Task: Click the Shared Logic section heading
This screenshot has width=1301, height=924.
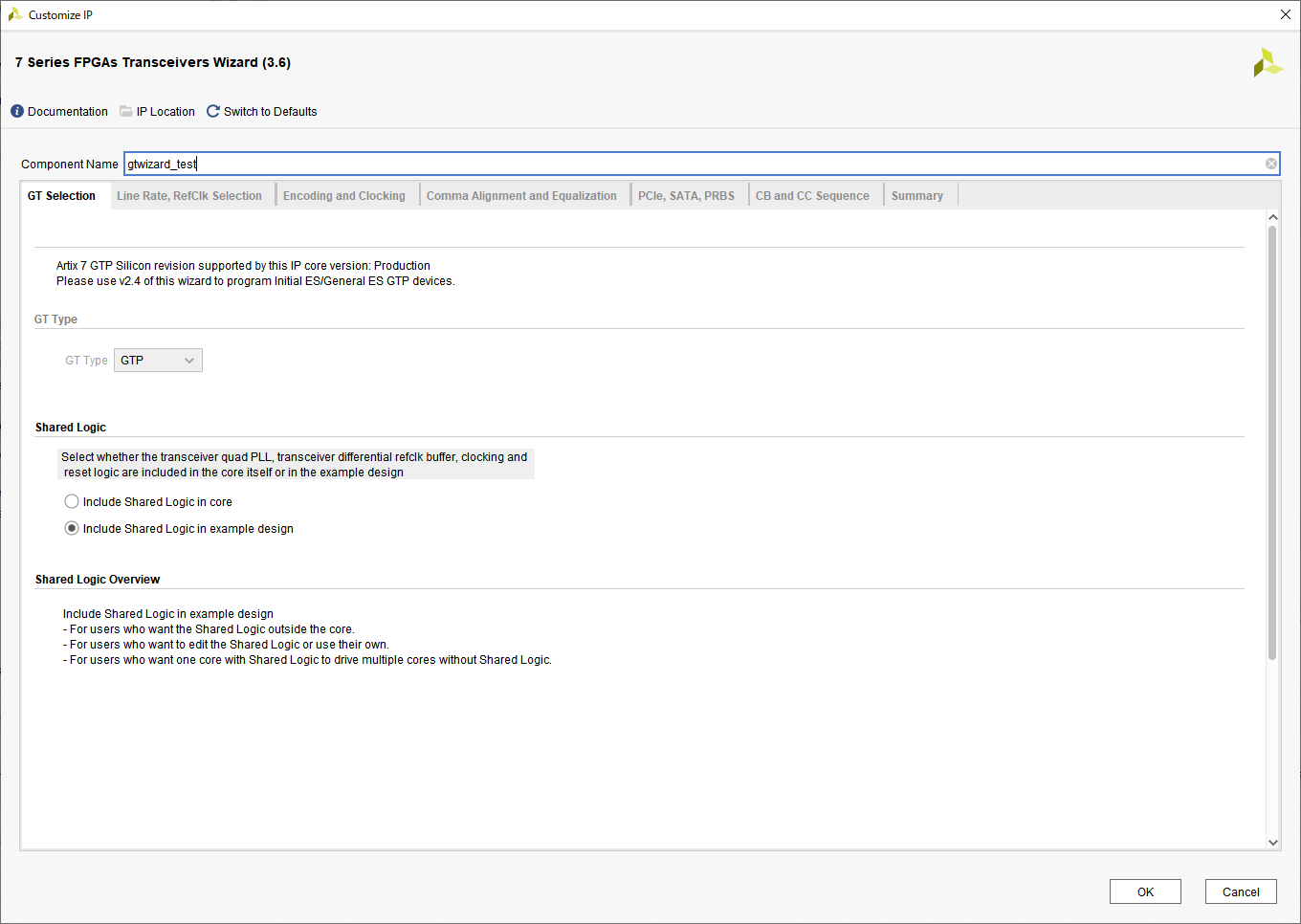Action: (x=71, y=428)
